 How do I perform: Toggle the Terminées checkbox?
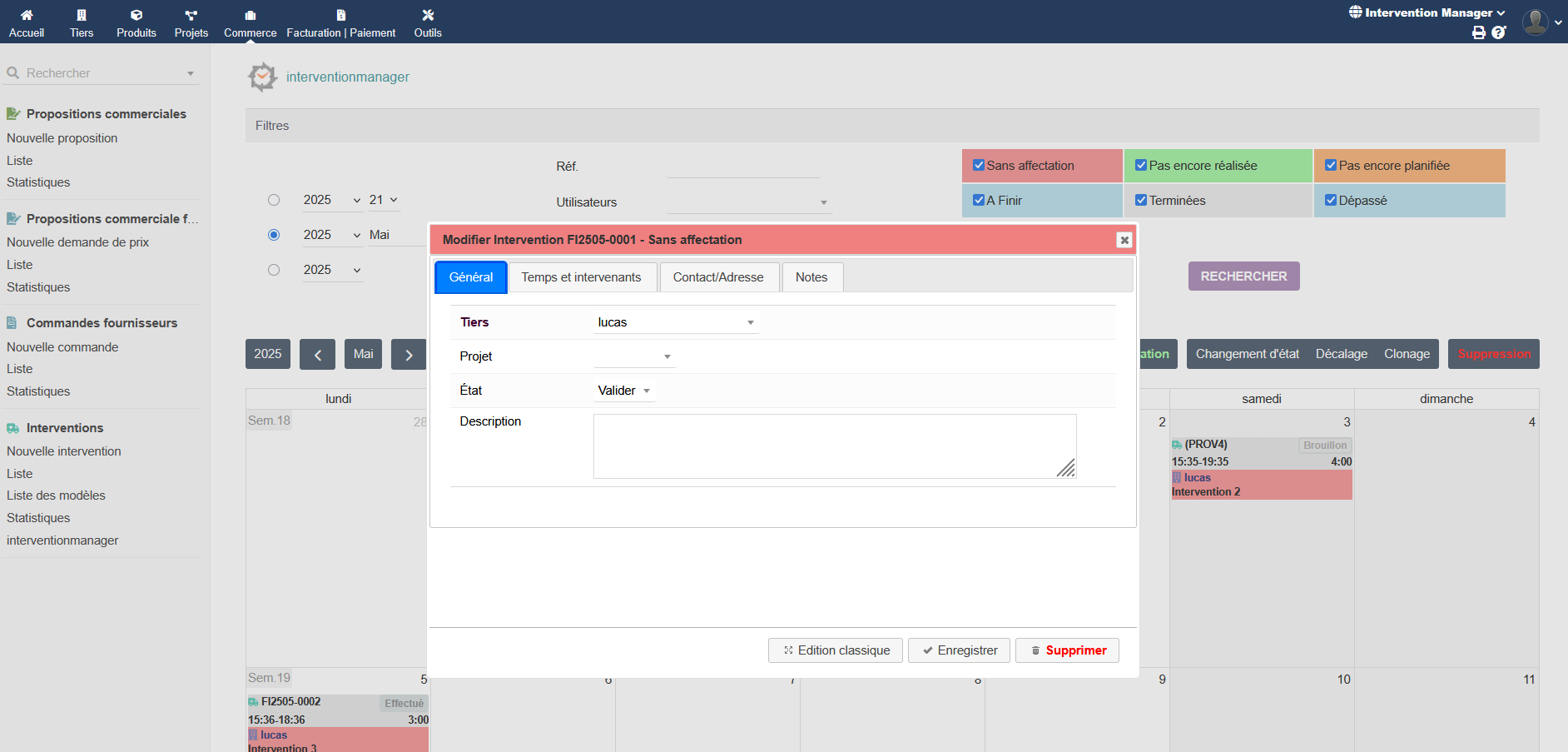click(x=1141, y=201)
